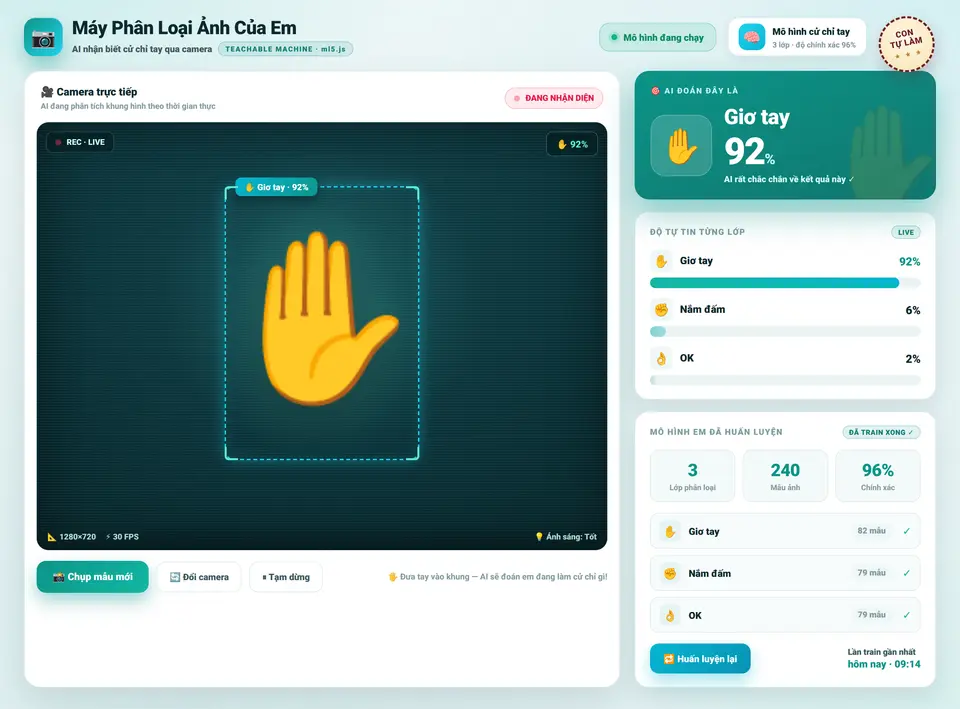This screenshot has width=960, height=709.
Task: Click the Mô hình đang chạy status pill
Action: click(658, 37)
